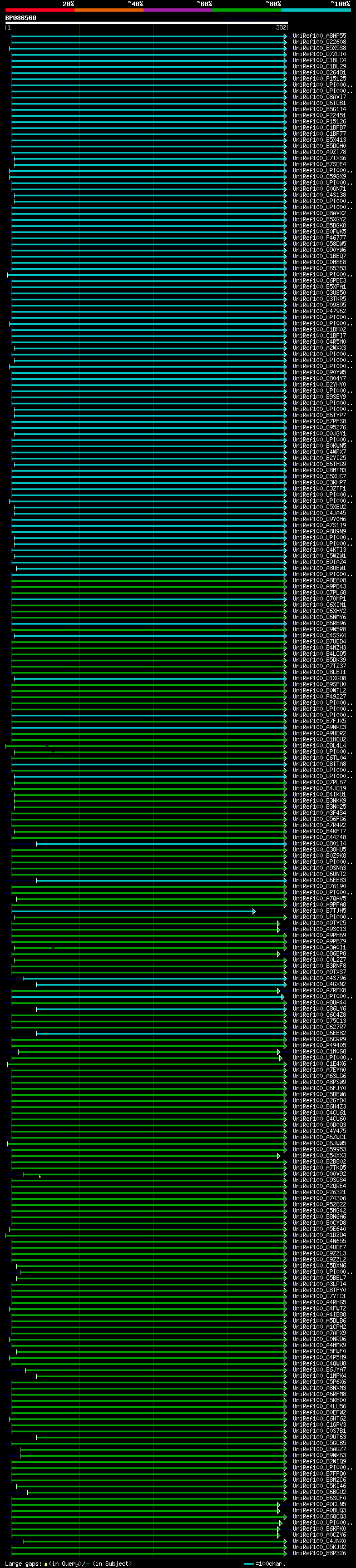Click hit label UniRef100_B5X413

click(319, 140)
